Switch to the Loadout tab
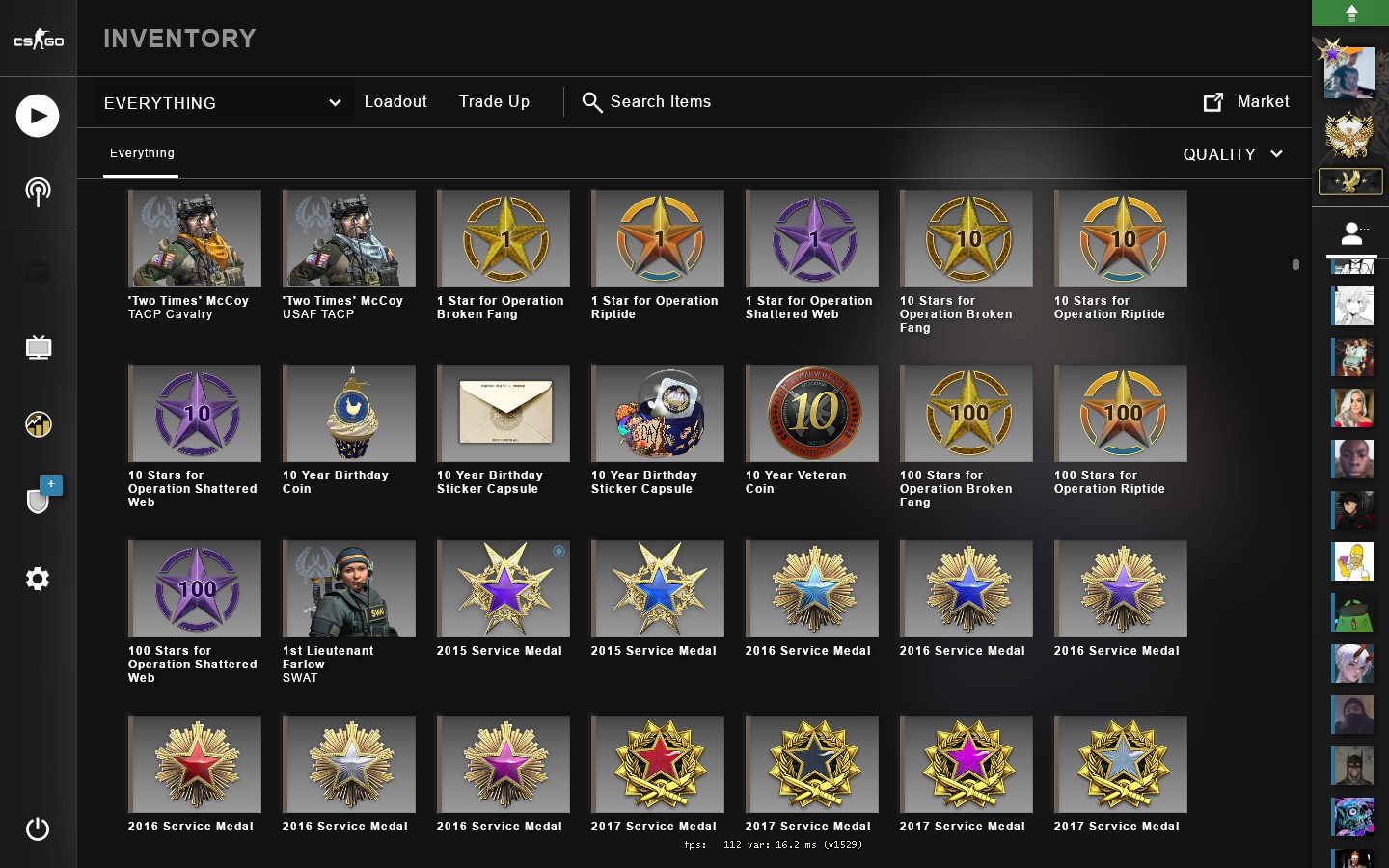Screen dimensions: 1389x868 point(395,102)
